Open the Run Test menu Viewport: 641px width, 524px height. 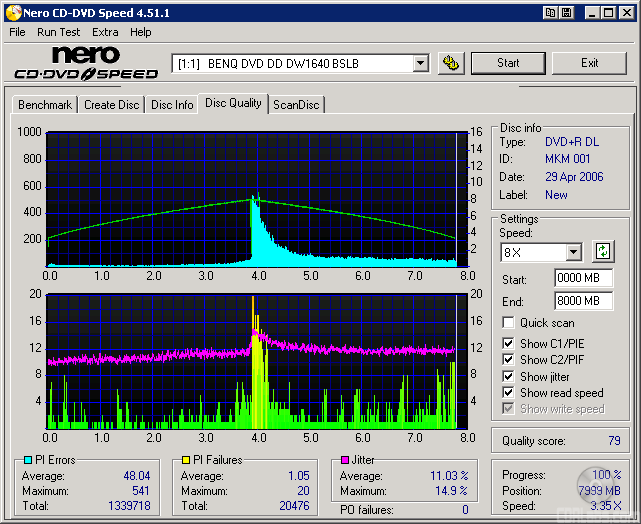(x=58, y=32)
